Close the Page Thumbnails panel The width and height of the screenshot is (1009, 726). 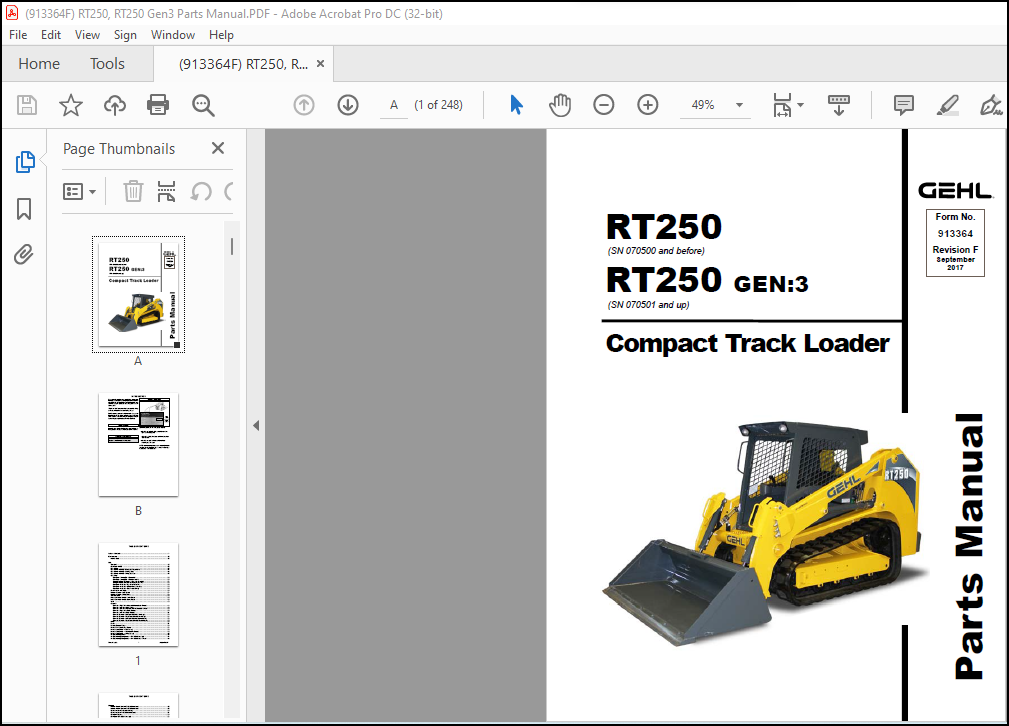[218, 148]
